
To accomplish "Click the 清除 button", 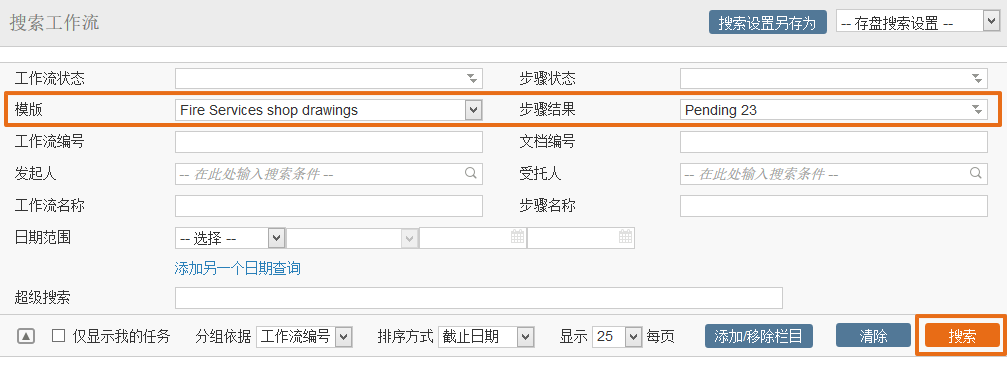I will coord(873,335).
